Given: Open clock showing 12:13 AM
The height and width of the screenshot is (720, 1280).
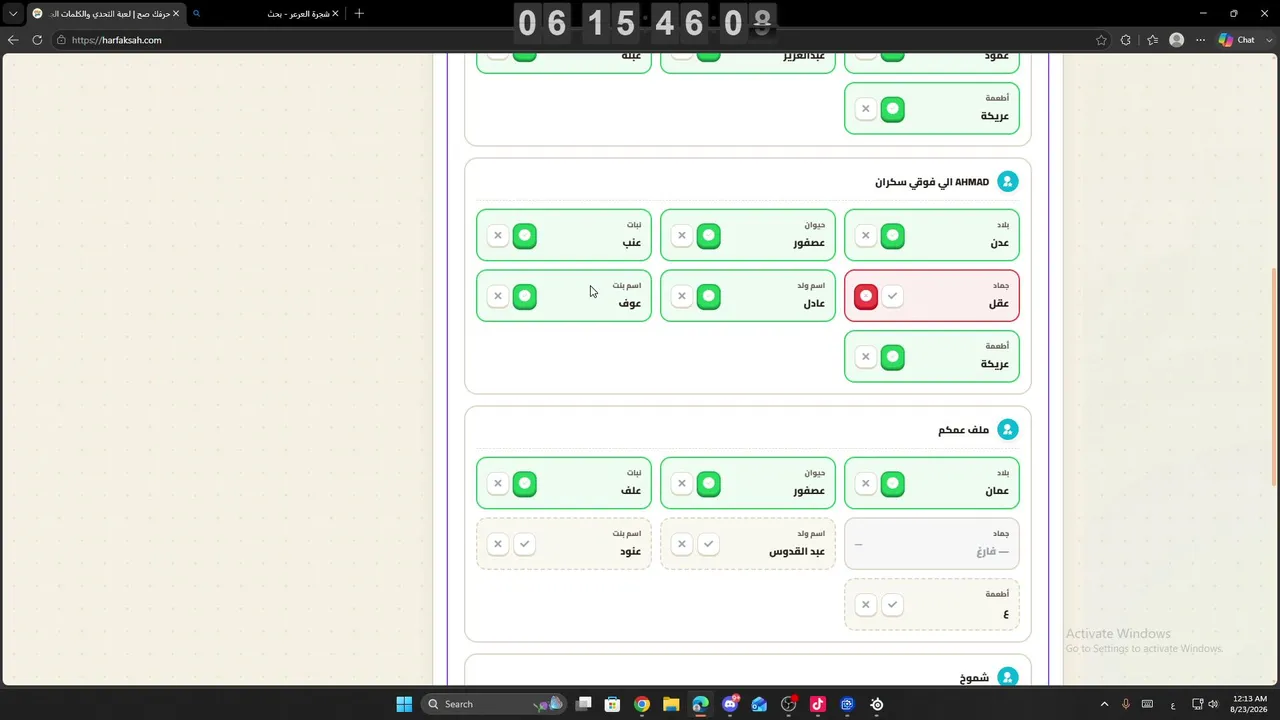Looking at the screenshot, I should click(x=1250, y=704).
